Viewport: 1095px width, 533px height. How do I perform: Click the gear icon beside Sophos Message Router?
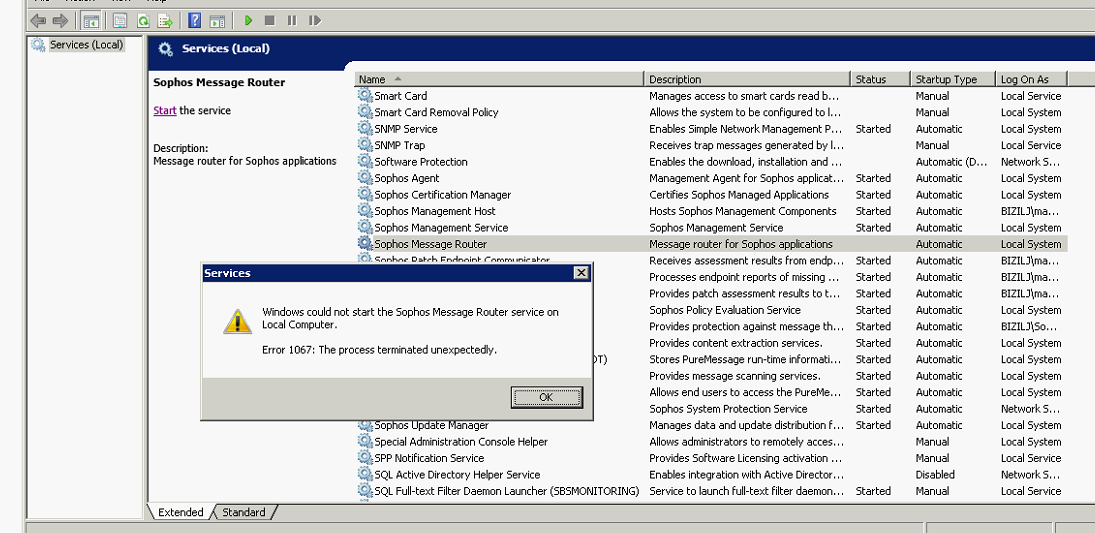(365, 244)
